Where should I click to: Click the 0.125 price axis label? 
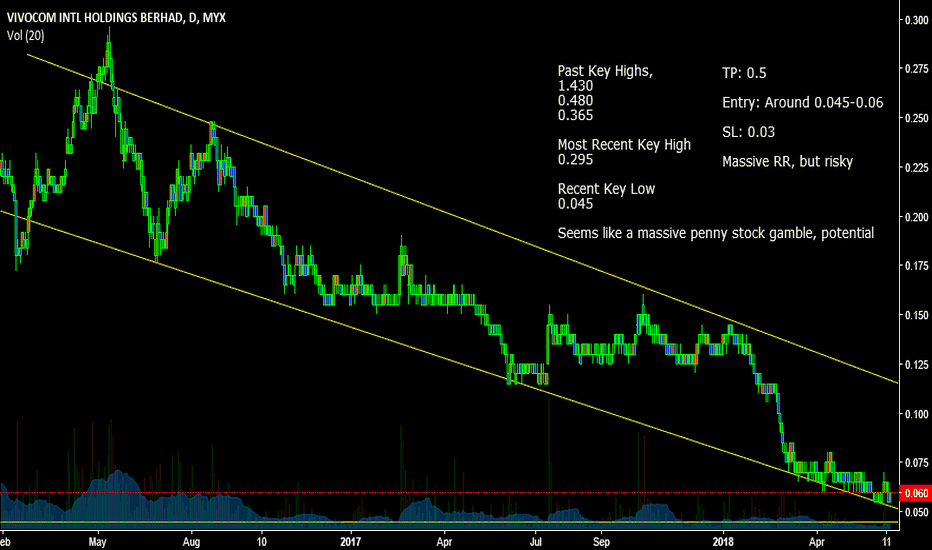pyautogui.click(x=917, y=364)
